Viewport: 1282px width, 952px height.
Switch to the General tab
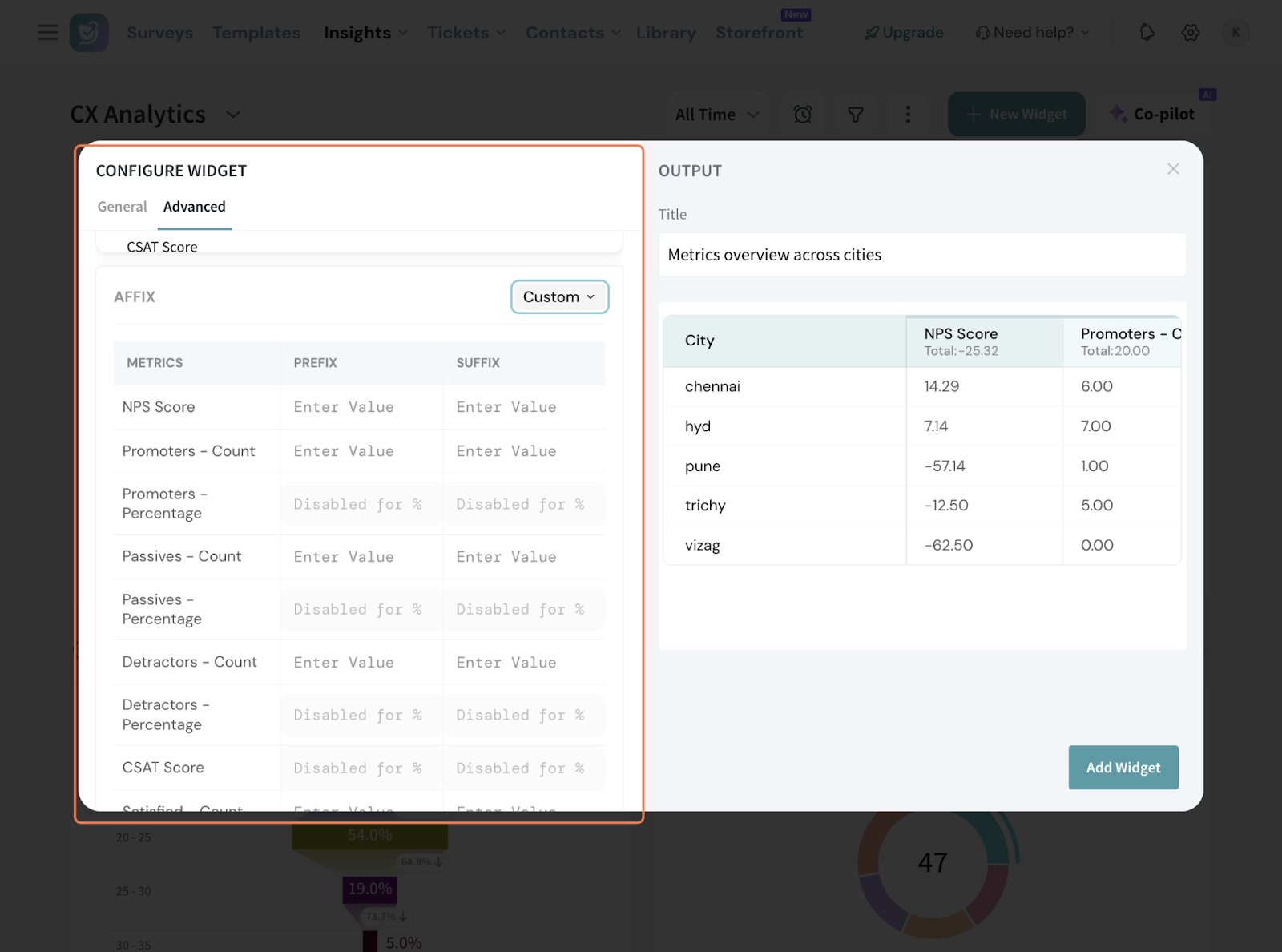coord(122,207)
